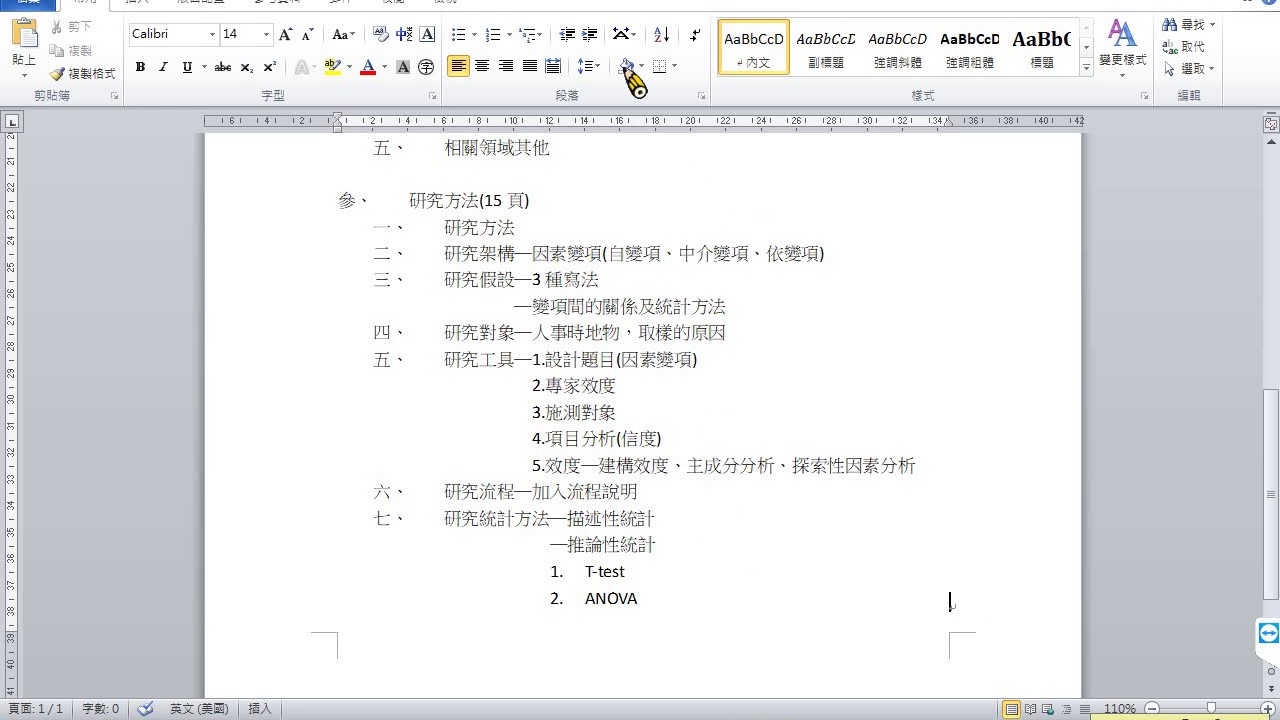Apply the 標題 style
The height and width of the screenshot is (720, 1280).
[x=1041, y=47]
